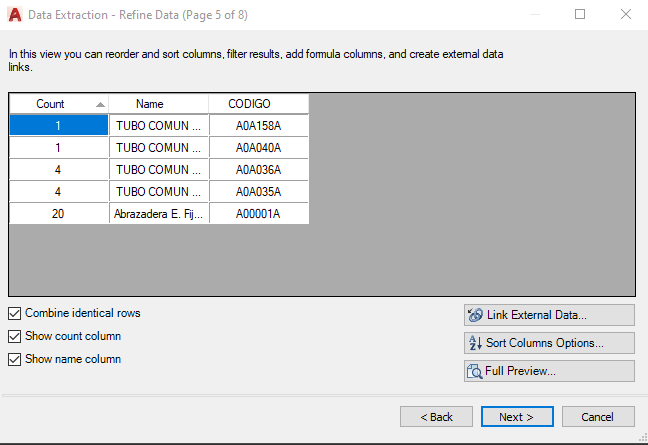Uncheck Combine identical rows checkbox

(x=14, y=314)
